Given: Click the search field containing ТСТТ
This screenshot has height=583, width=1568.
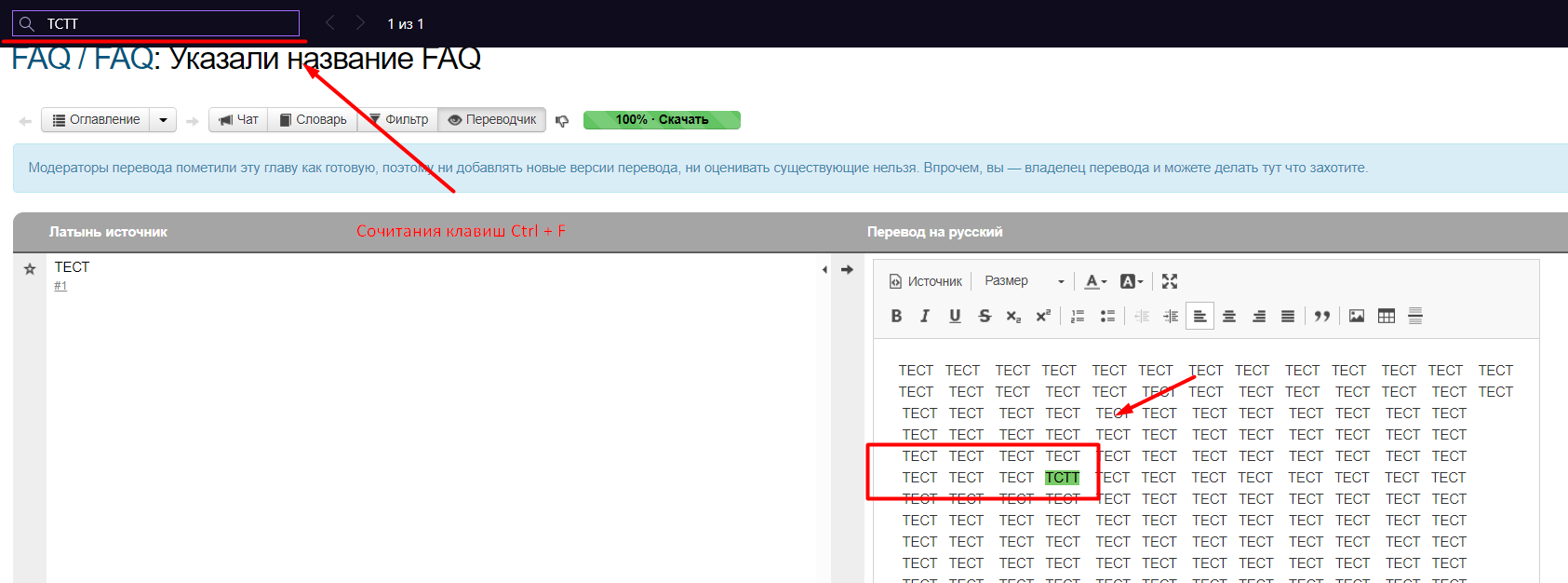Looking at the screenshot, I should click(x=168, y=24).
